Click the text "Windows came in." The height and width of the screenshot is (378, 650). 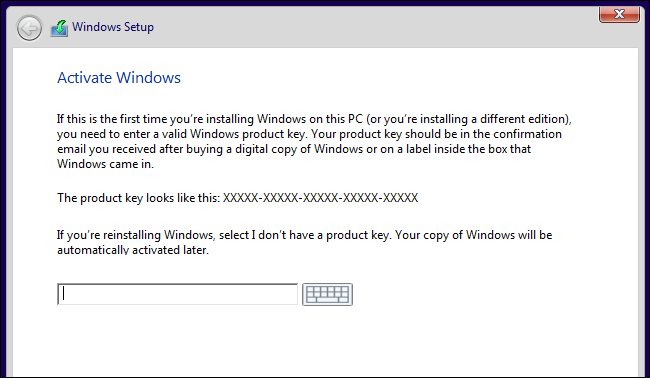point(105,164)
